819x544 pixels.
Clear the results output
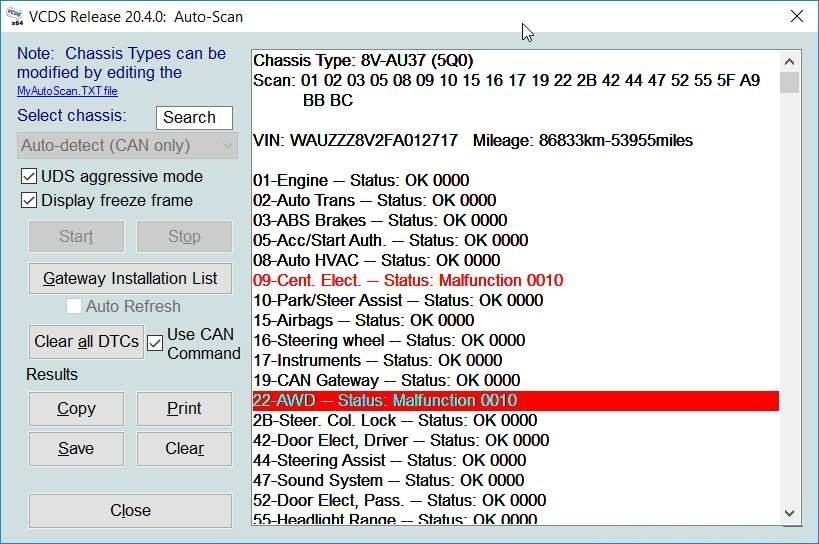point(184,448)
